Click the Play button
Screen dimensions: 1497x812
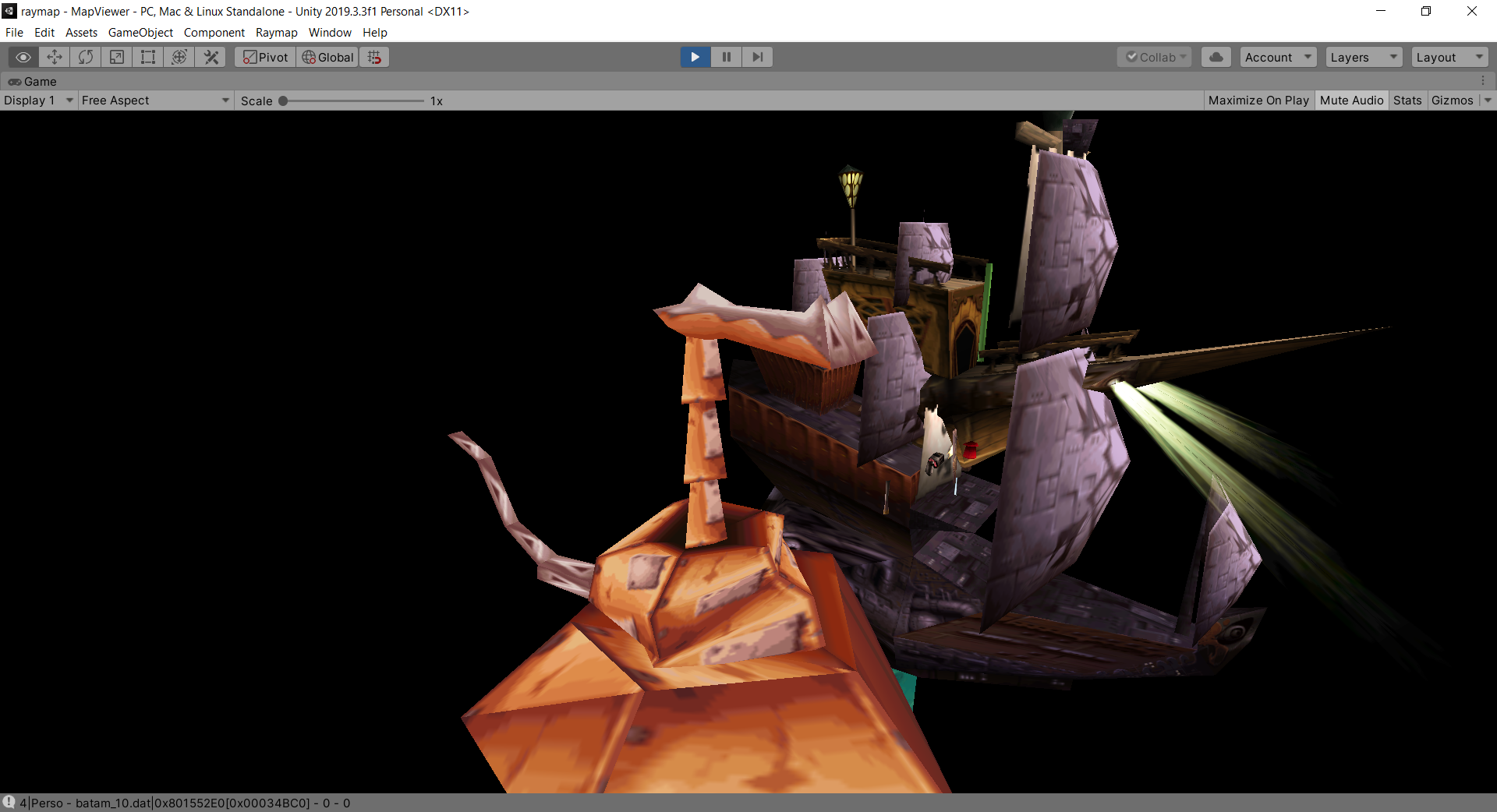[695, 57]
